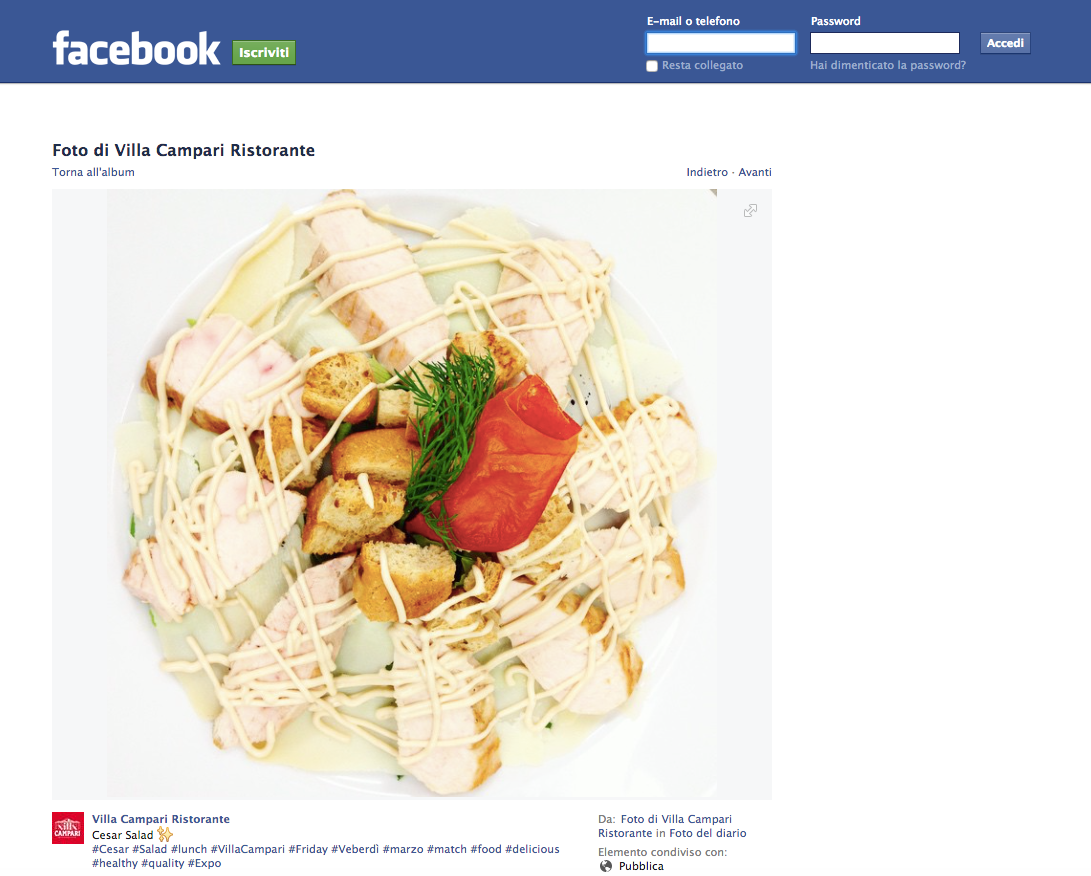Open Hai dimenticato la password link

(888, 65)
